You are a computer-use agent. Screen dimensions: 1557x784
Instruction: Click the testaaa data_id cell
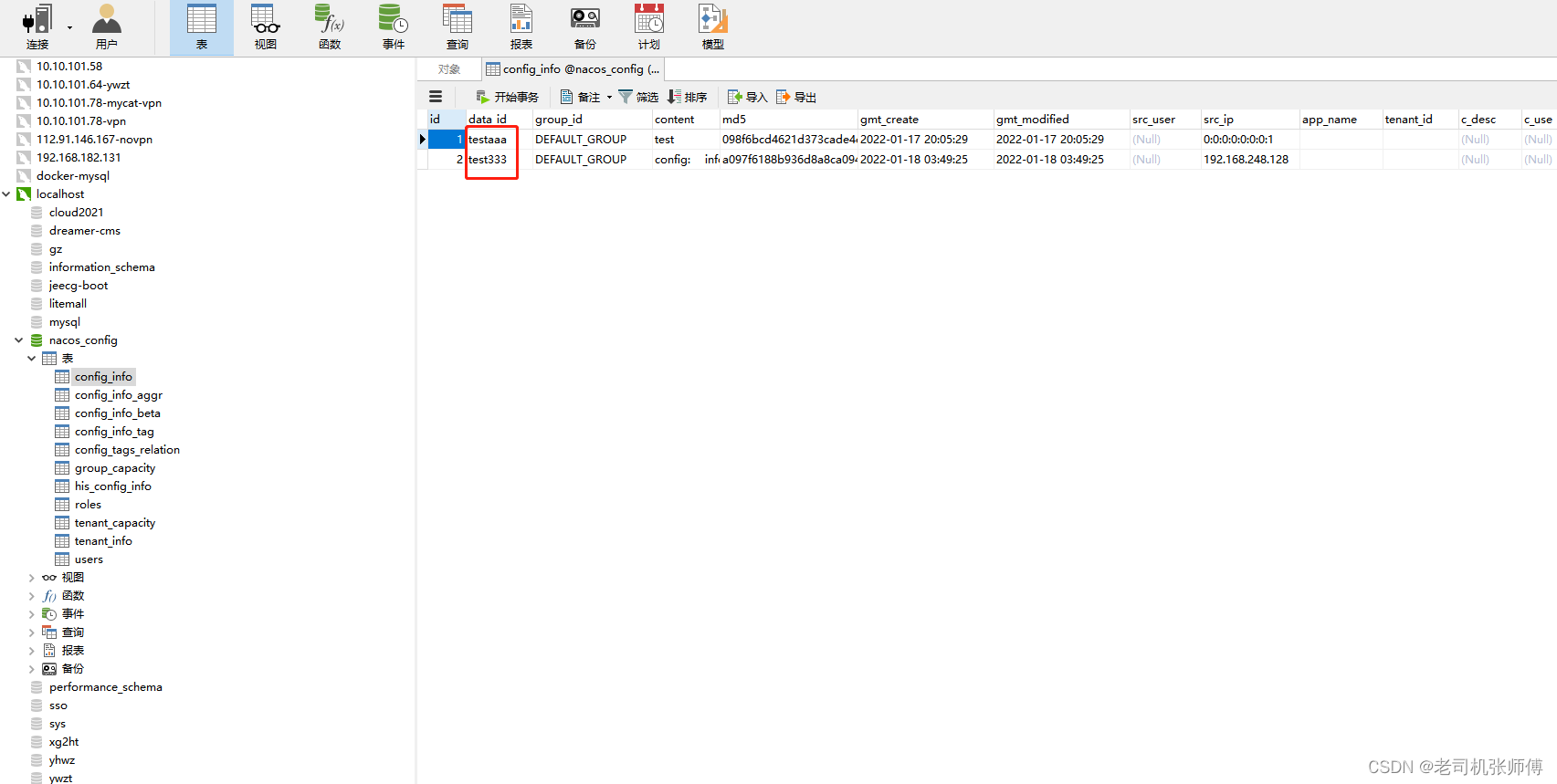coord(500,139)
